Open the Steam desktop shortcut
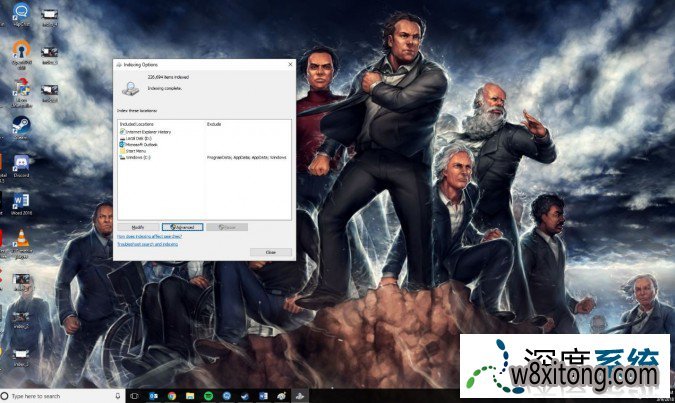The height and width of the screenshot is (403, 675). tap(20, 126)
